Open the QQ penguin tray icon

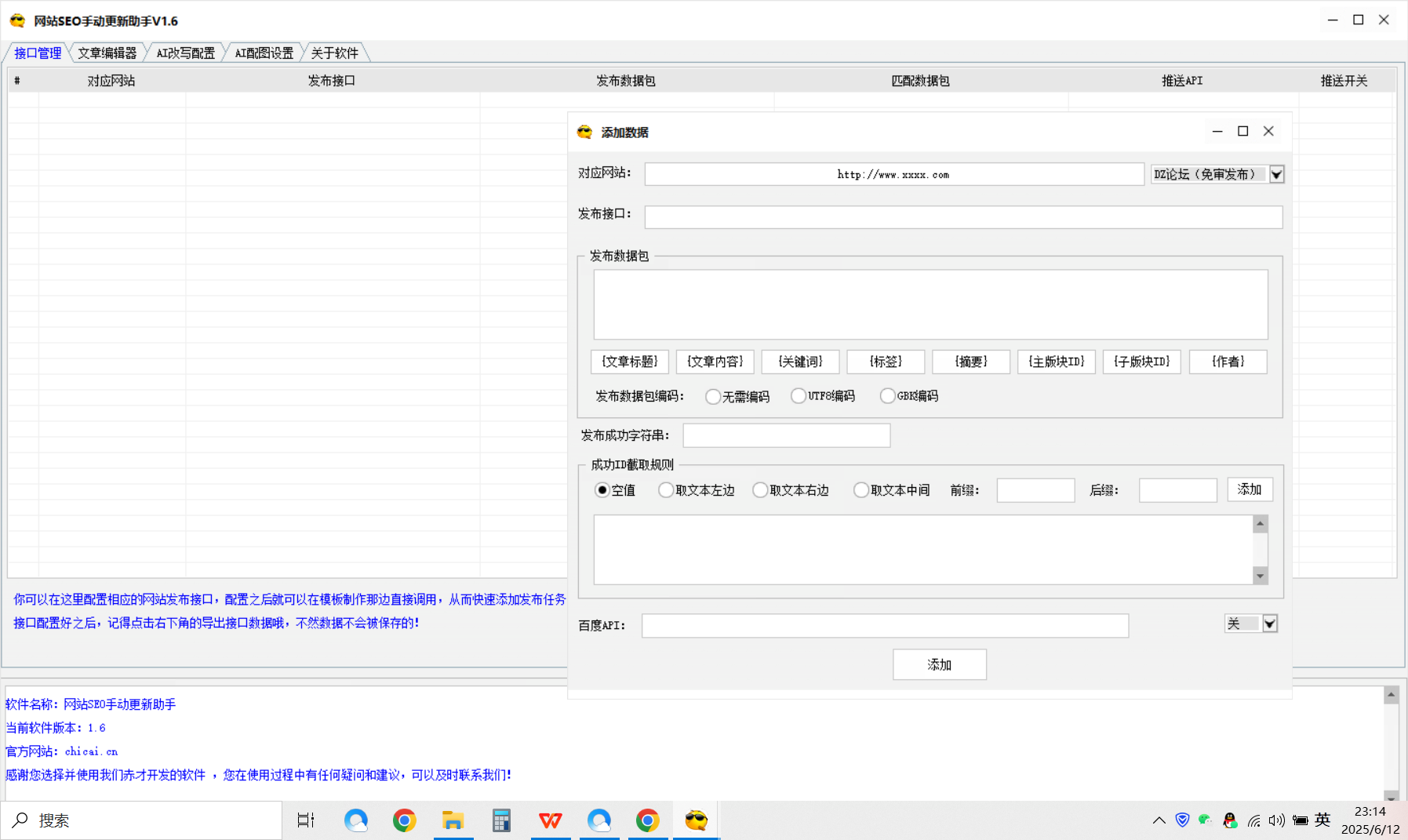coord(1230,820)
